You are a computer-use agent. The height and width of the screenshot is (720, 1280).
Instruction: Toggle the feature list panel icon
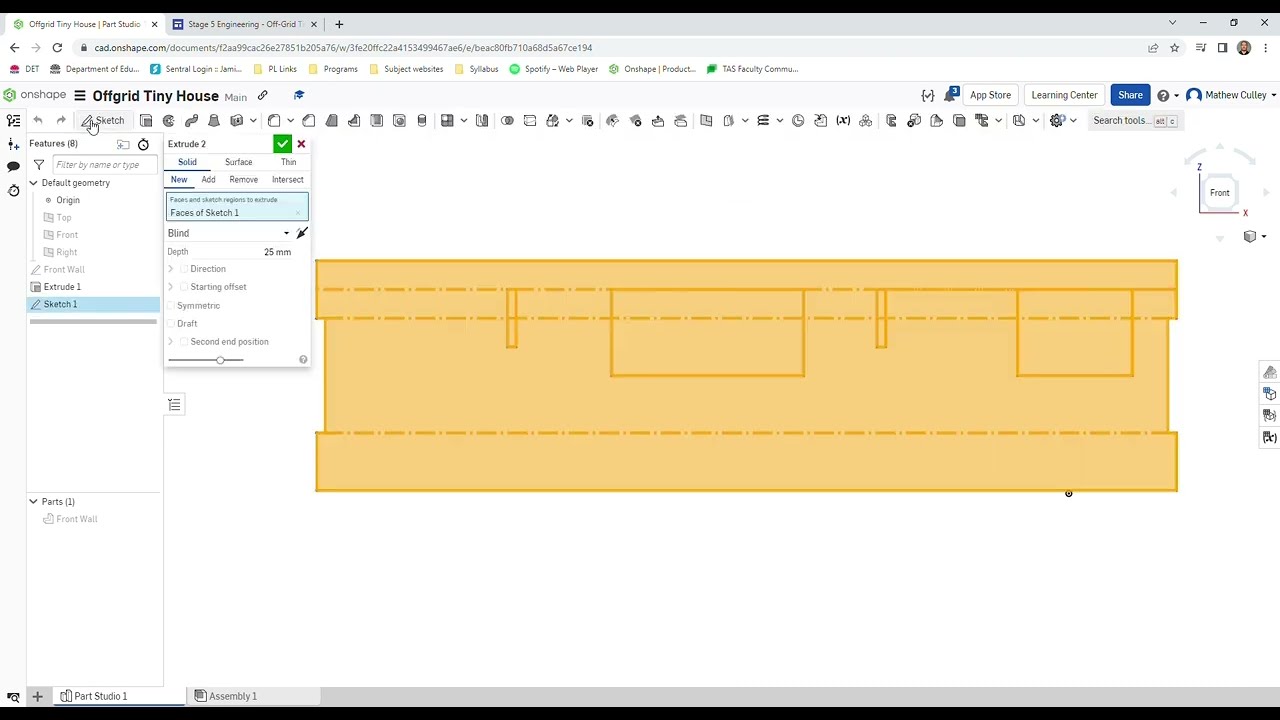coord(13,120)
